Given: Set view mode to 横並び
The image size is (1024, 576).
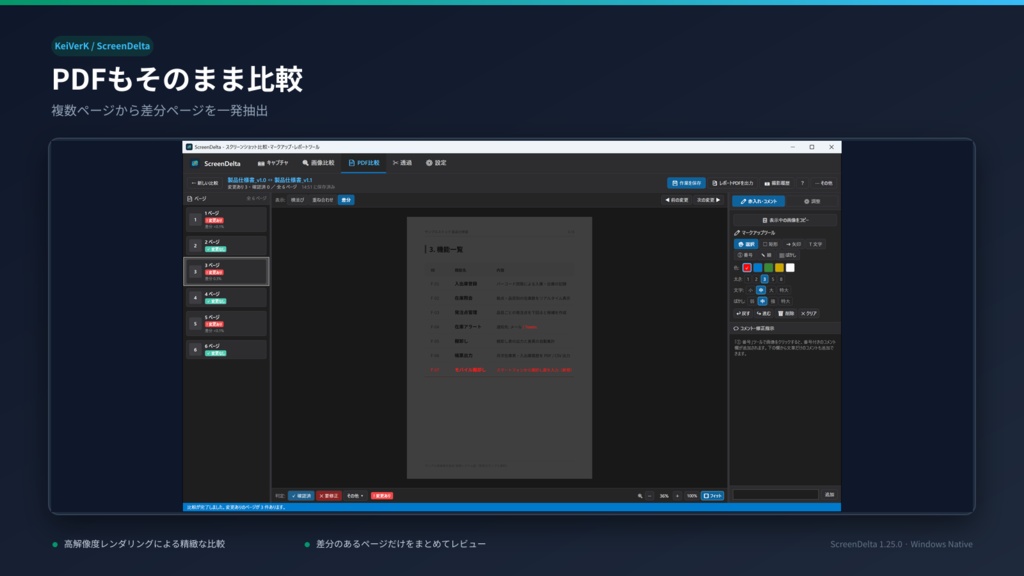Looking at the screenshot, I should [x=297, y=200].
